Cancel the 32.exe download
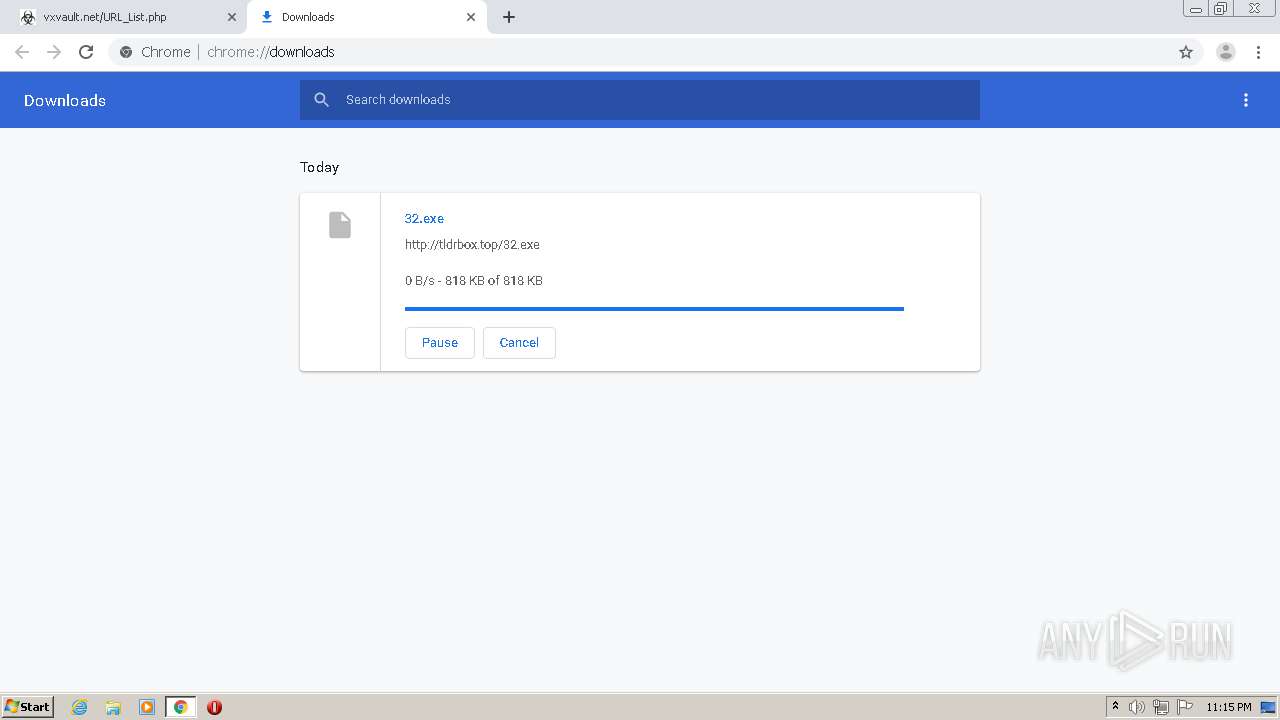This screenshot has height=720, width=1280. (x=519, y=342)
